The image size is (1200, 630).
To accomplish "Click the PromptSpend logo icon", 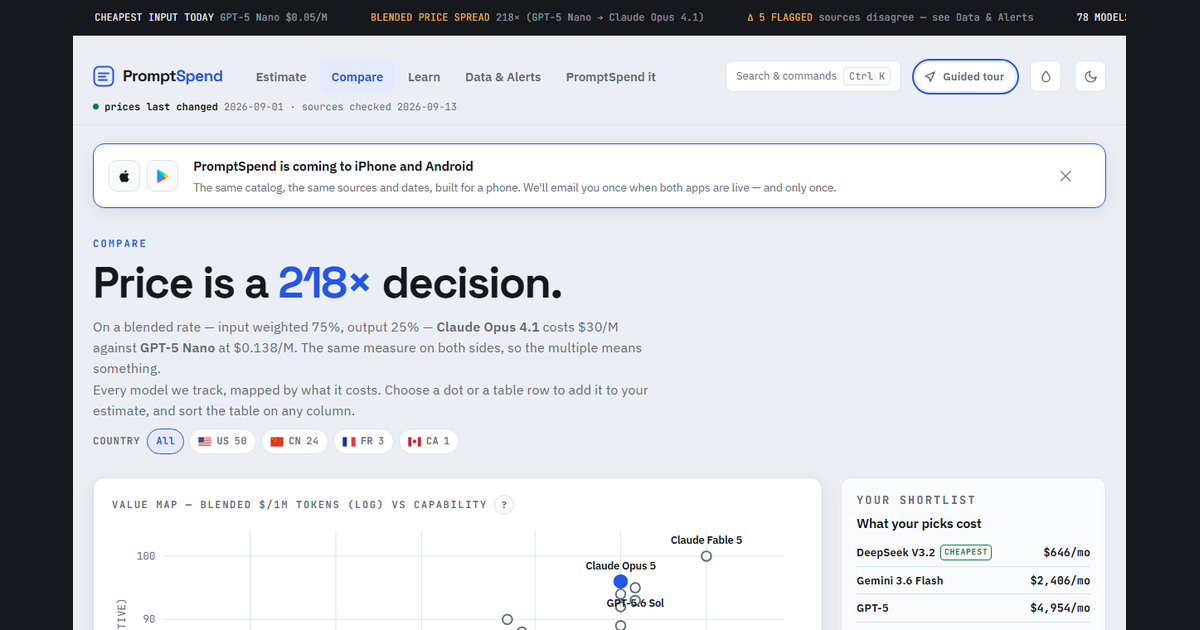I will [104, 76].
